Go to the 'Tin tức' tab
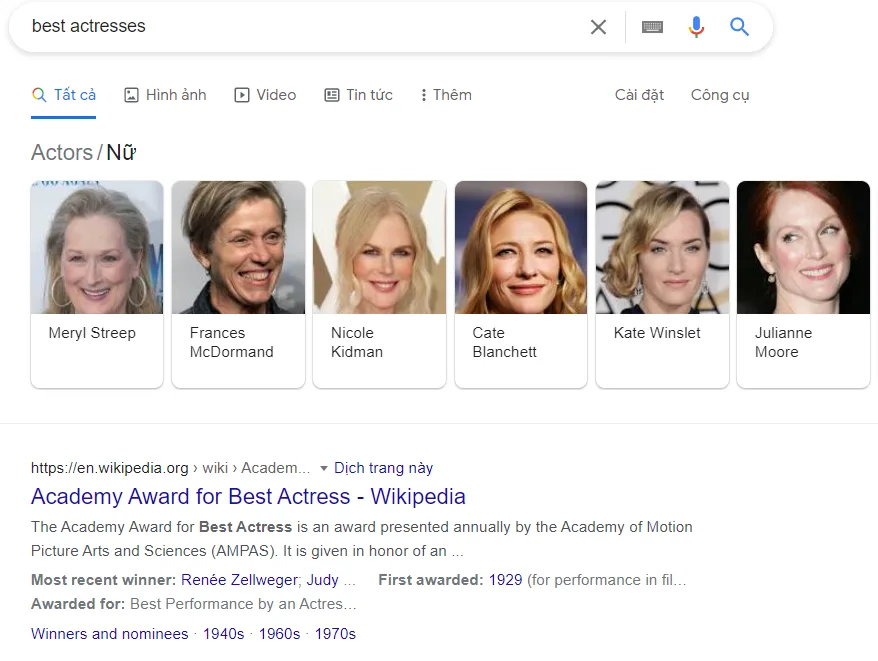 [x=358, y=95]
